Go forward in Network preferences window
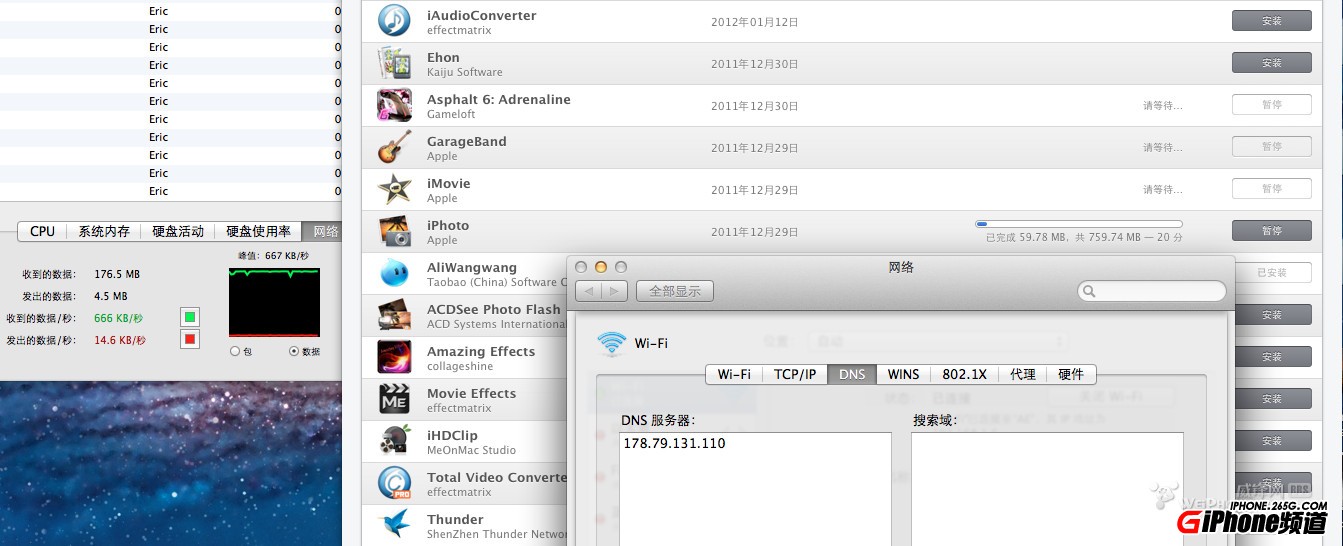This screenshot has width=1343, height=546. (615, 291)
